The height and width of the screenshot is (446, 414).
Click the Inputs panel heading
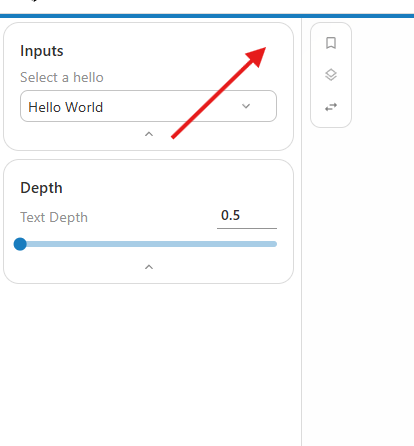click(x=42, y=51)
